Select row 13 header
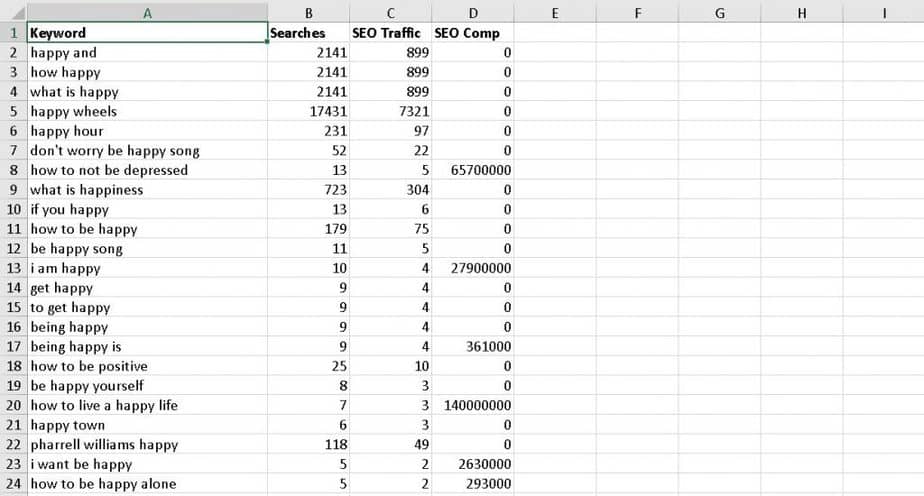The width and height of the screenshot is (924, 496). click(x=13, y=268)
